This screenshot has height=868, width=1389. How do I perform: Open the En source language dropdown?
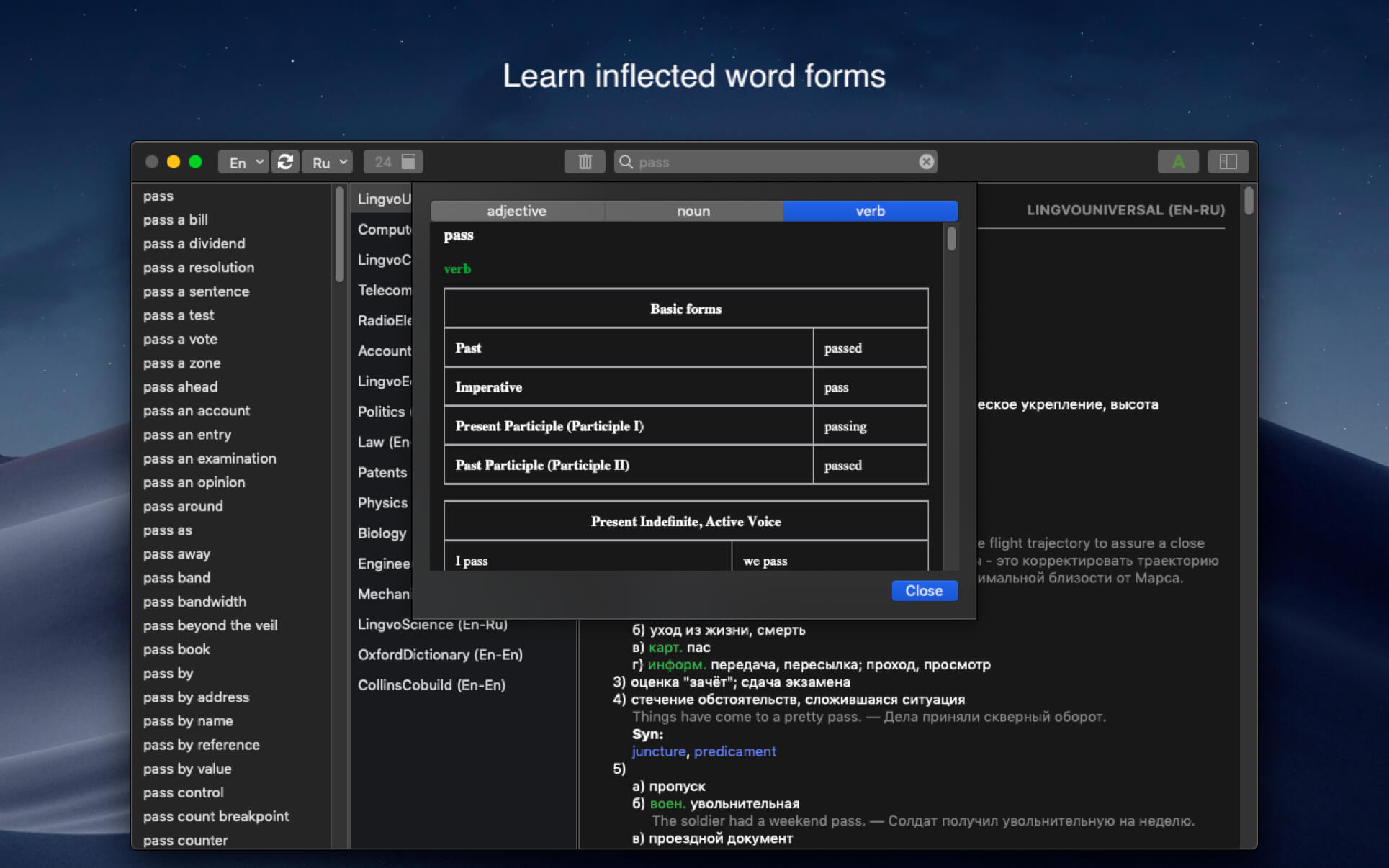(x=243, y=162)
